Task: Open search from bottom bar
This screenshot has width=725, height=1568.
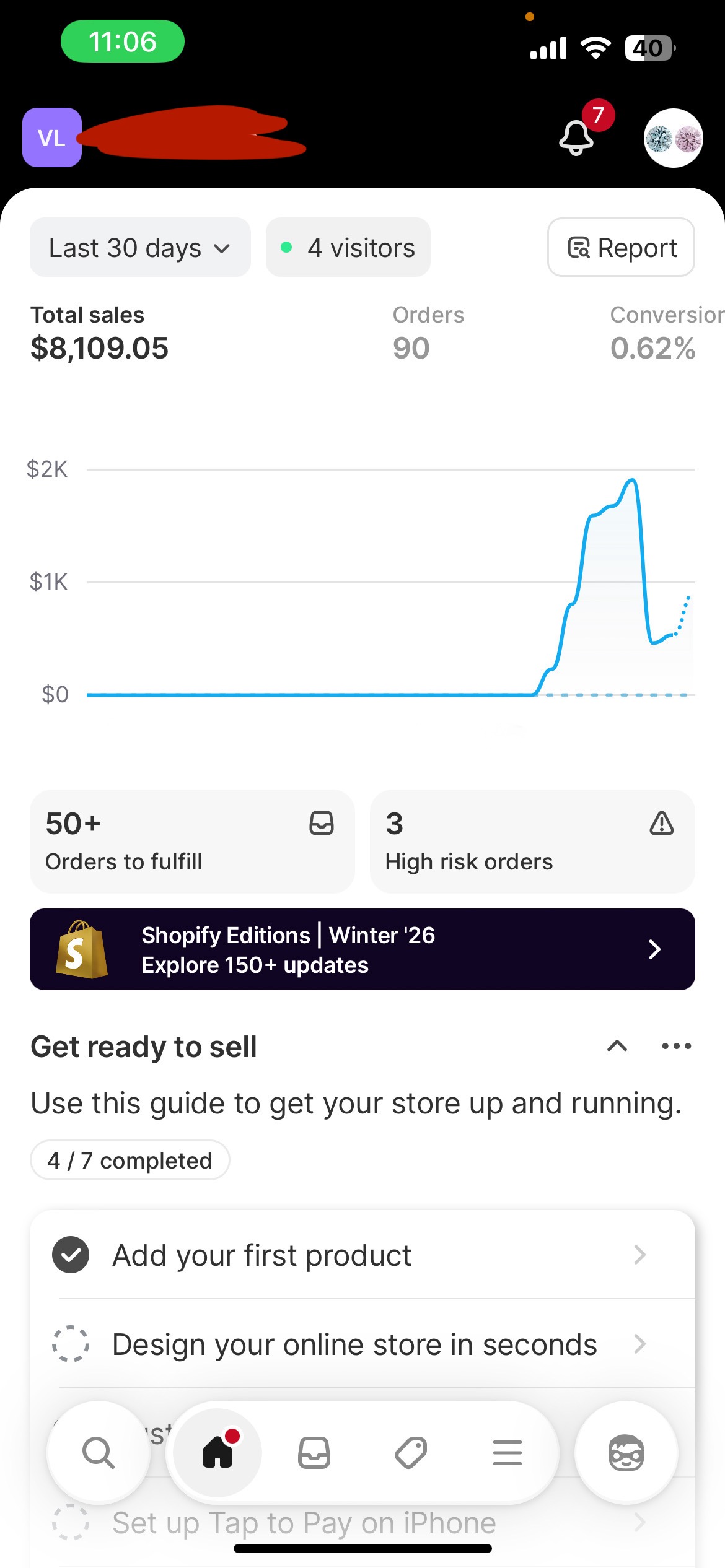Action: click(99, 1452)
